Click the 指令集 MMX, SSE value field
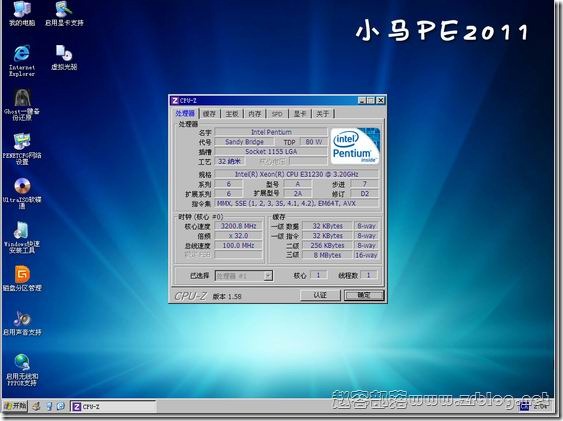 pos(296,204)
